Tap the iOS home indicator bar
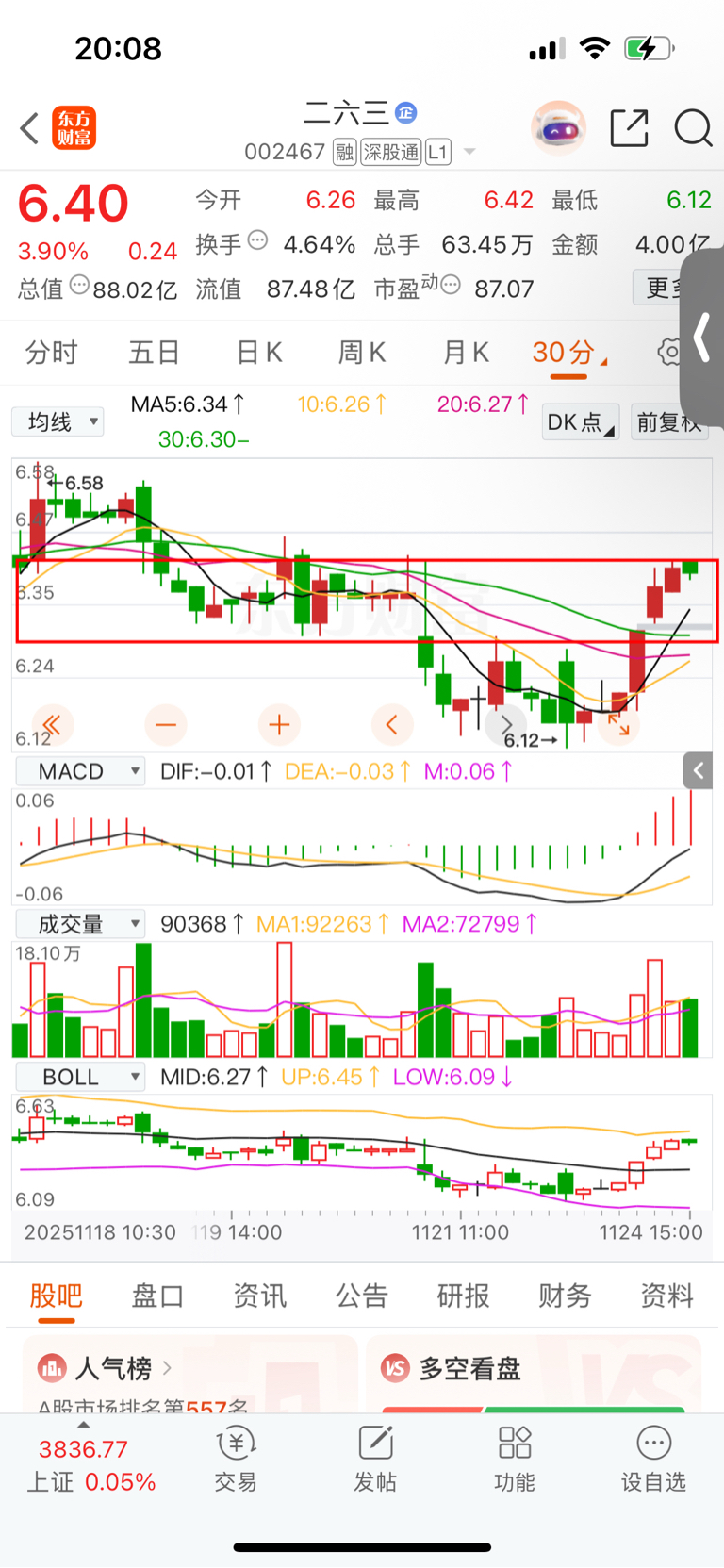 coord(362,1547)
